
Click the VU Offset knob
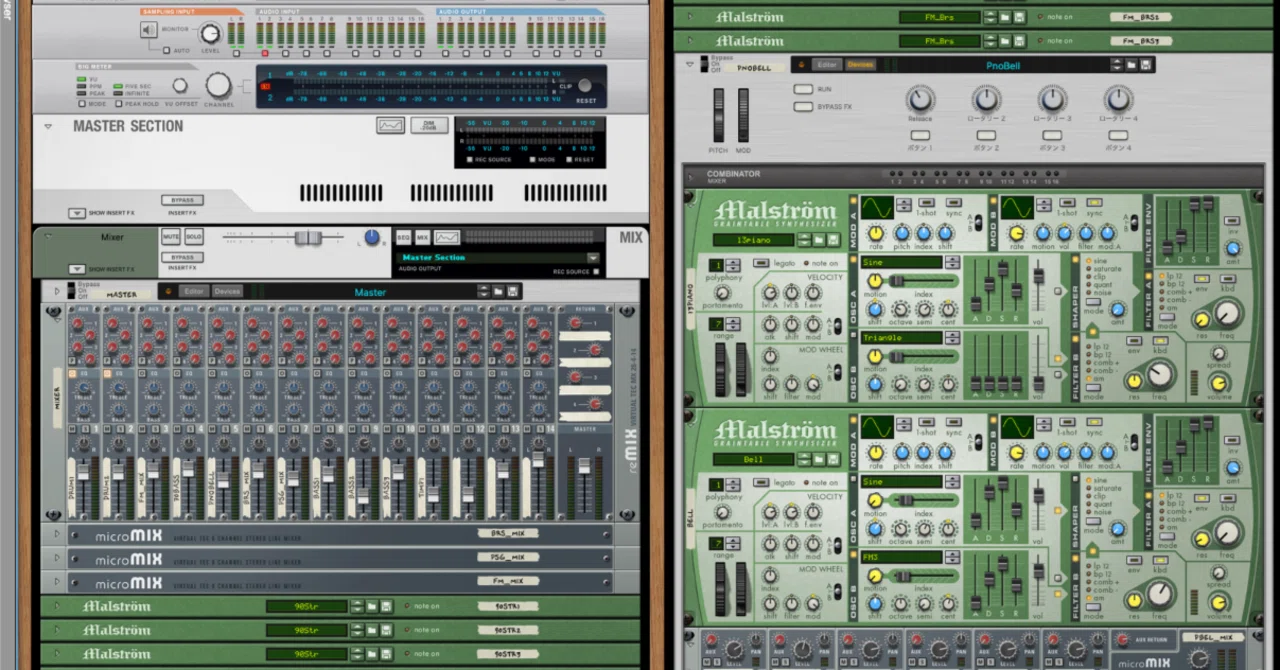180,87
